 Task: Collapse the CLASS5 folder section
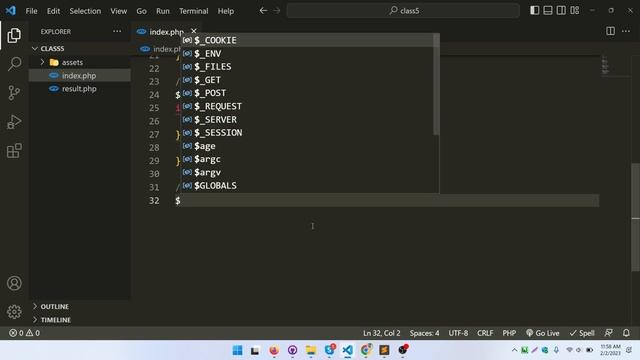pyautogui.click(x=80, y=49)
